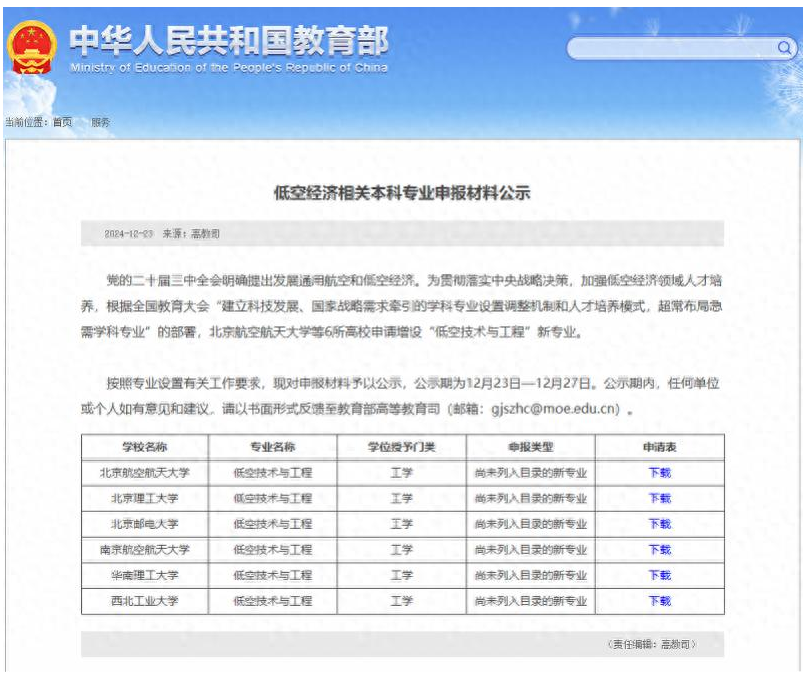Download the 北京邮电大学 application form
Screen dimensions: 808x678
[659, 524]
